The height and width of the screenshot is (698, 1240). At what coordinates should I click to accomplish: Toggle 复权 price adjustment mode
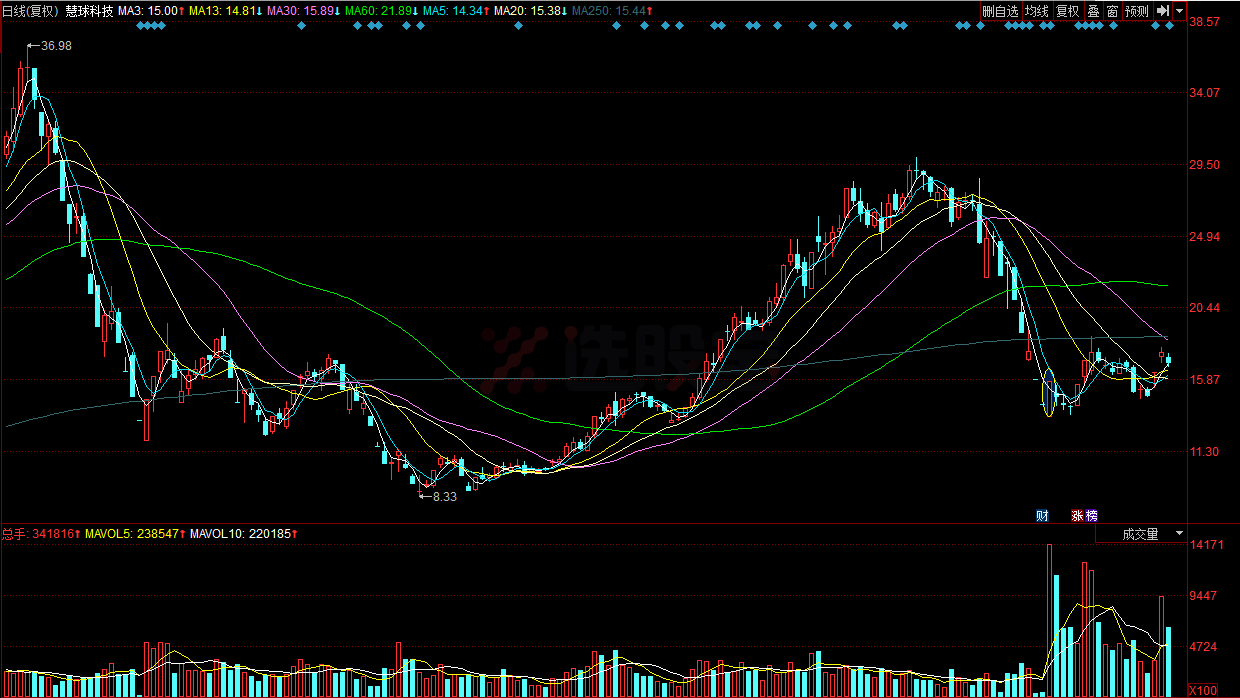point(1068,11)
